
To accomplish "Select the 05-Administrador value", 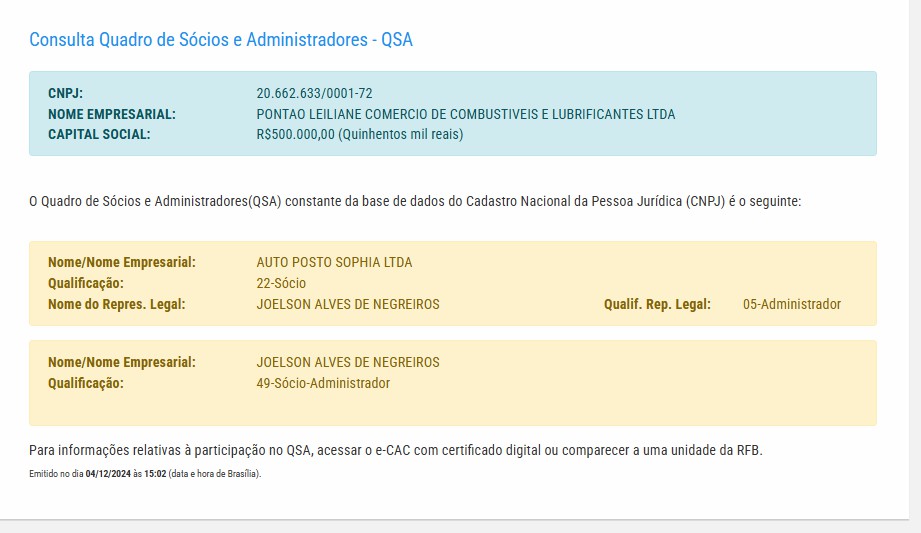I will 792,304.
